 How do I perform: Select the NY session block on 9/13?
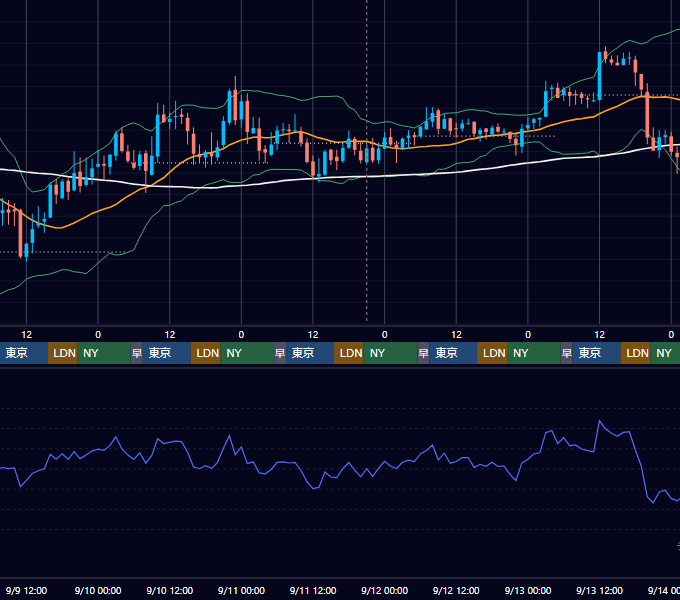click(x=665, y=353)
